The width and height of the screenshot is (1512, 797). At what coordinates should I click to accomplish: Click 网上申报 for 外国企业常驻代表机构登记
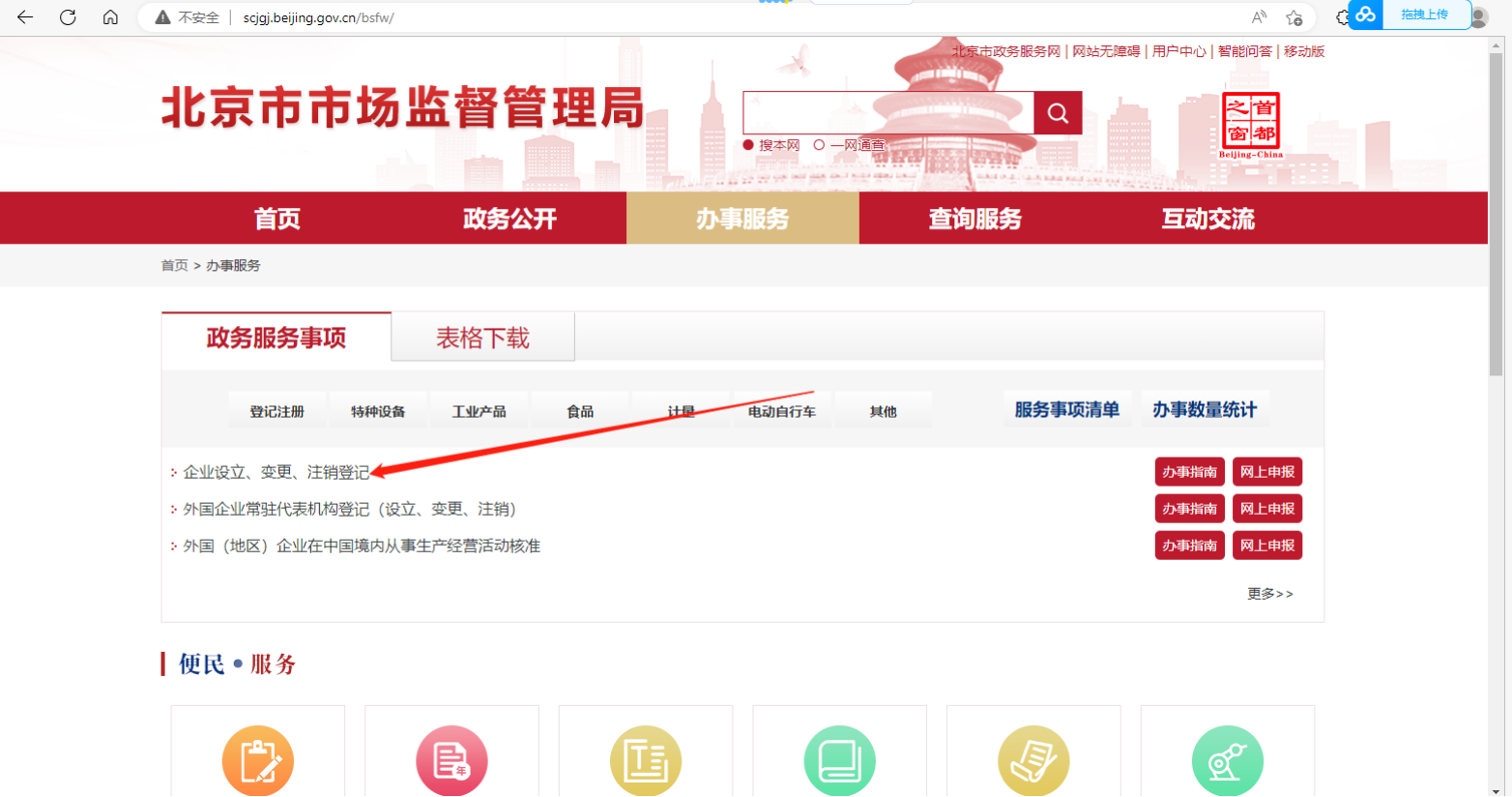1266,508
